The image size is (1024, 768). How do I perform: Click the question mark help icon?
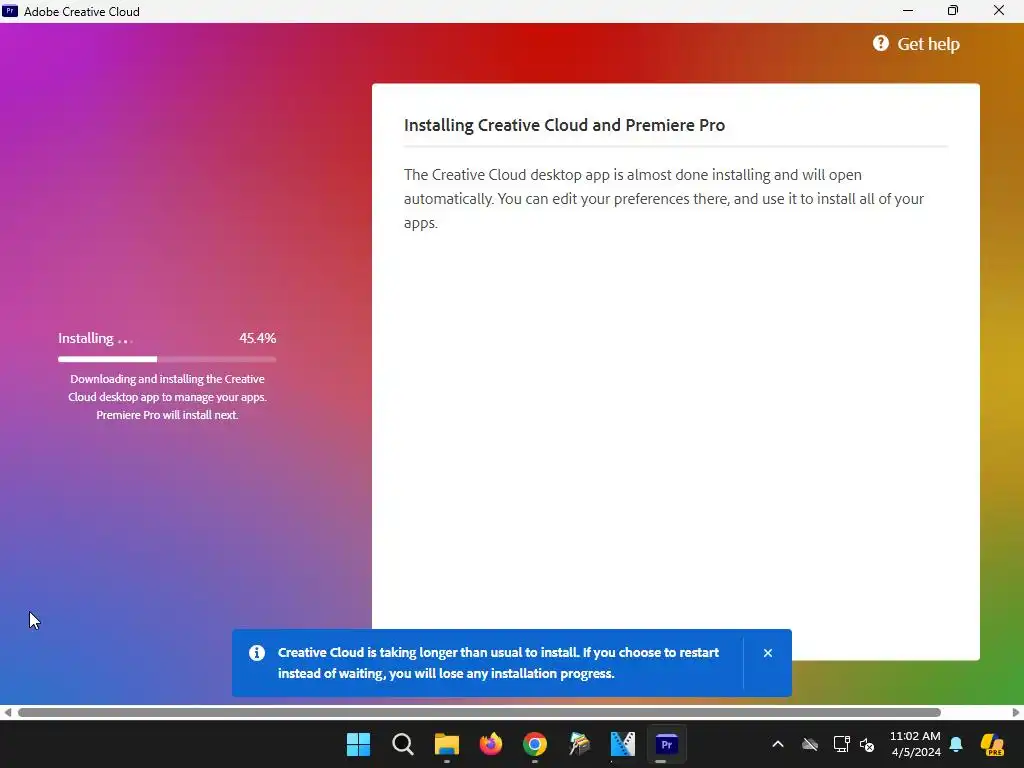(880, 43)
